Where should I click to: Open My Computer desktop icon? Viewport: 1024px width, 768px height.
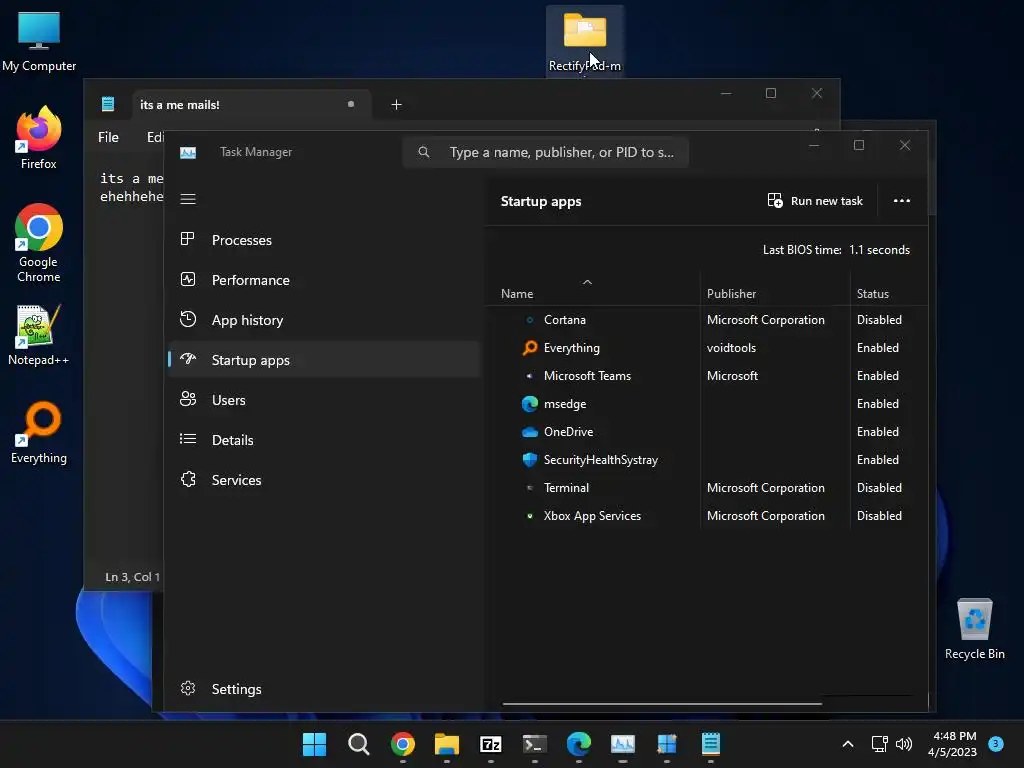point(39,40)
